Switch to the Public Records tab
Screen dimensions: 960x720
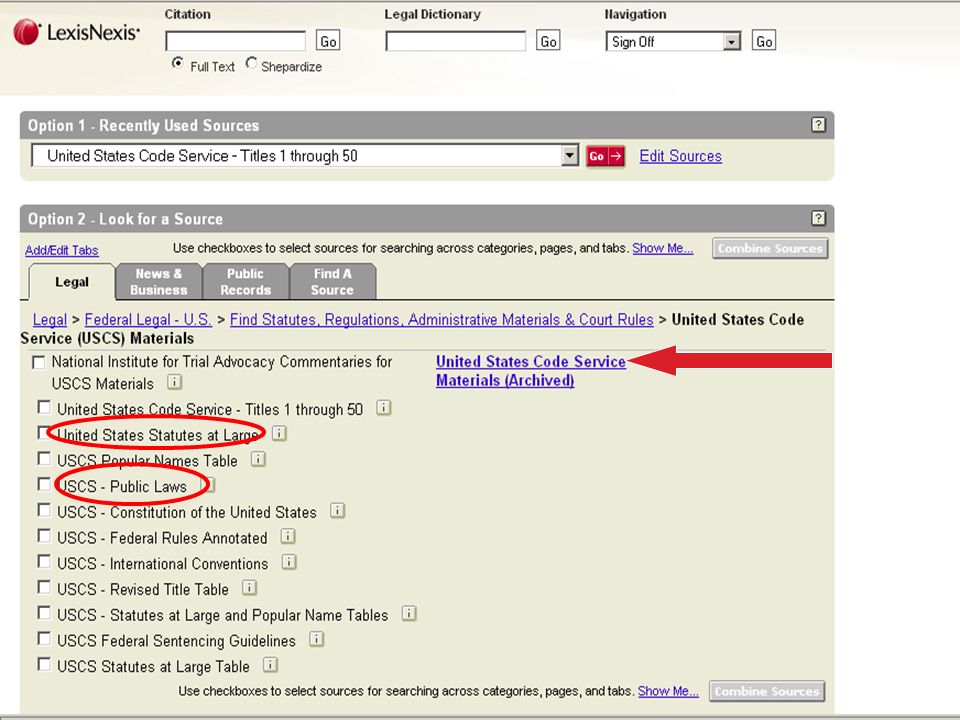pyautogui.click(x=246, y=282)
